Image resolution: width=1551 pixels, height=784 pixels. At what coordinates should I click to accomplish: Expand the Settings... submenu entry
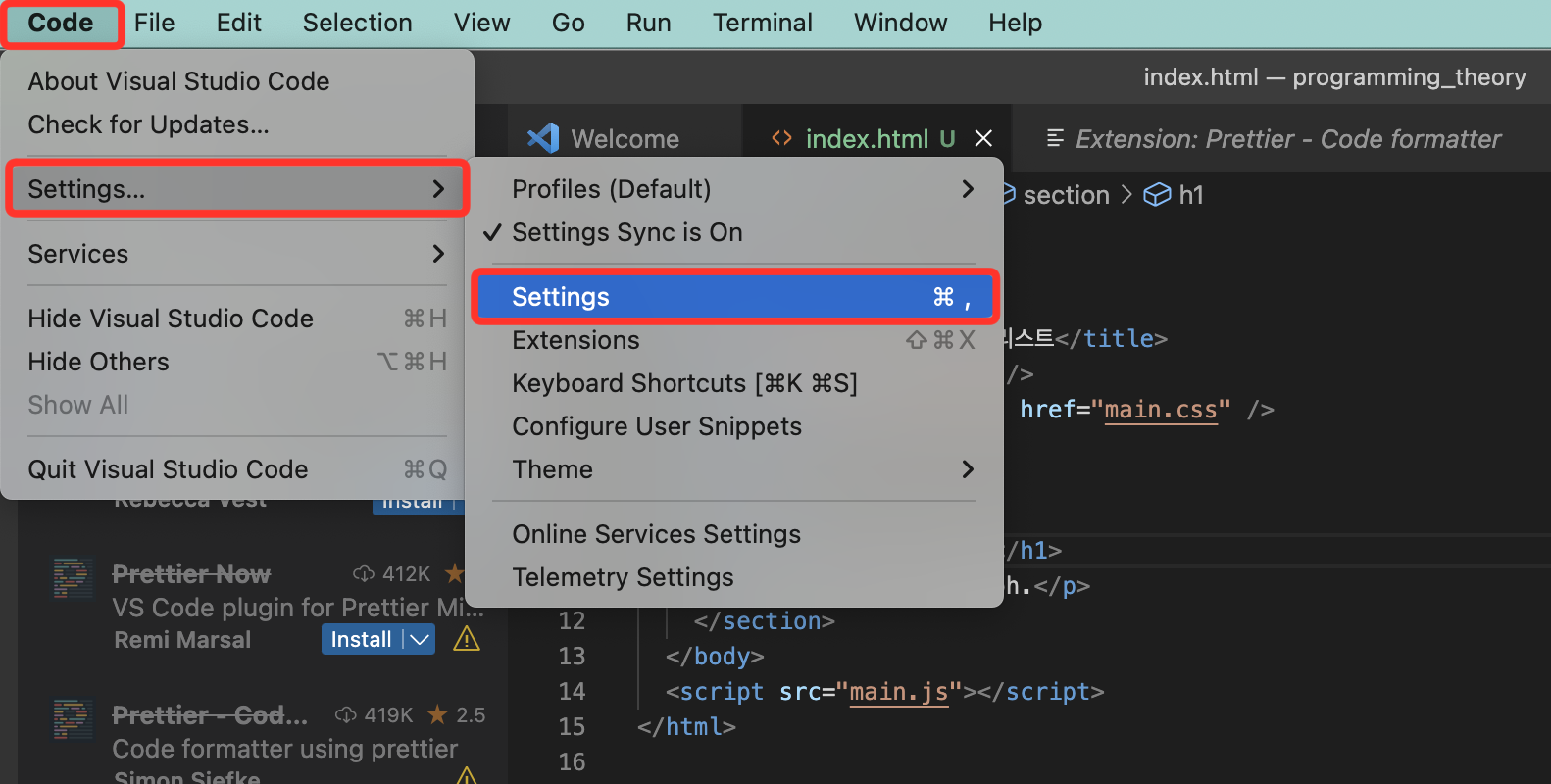pyautogui.click(x=235, y=188)
